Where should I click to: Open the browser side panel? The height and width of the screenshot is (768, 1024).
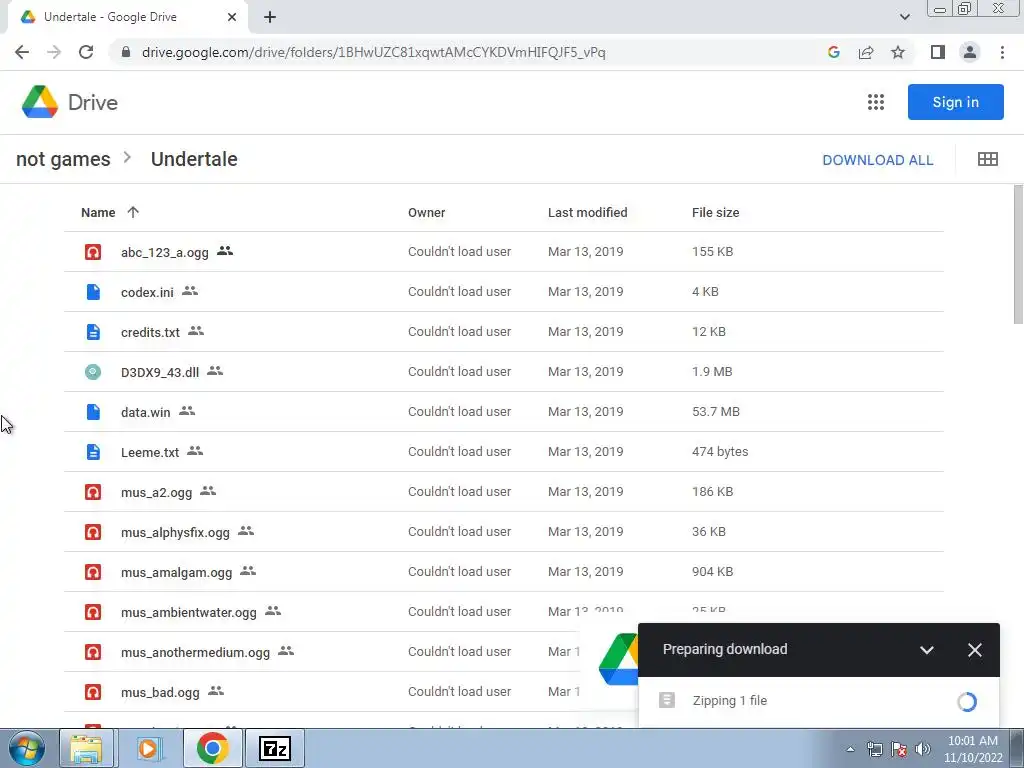pyautogui.click(x=937, y=52)
